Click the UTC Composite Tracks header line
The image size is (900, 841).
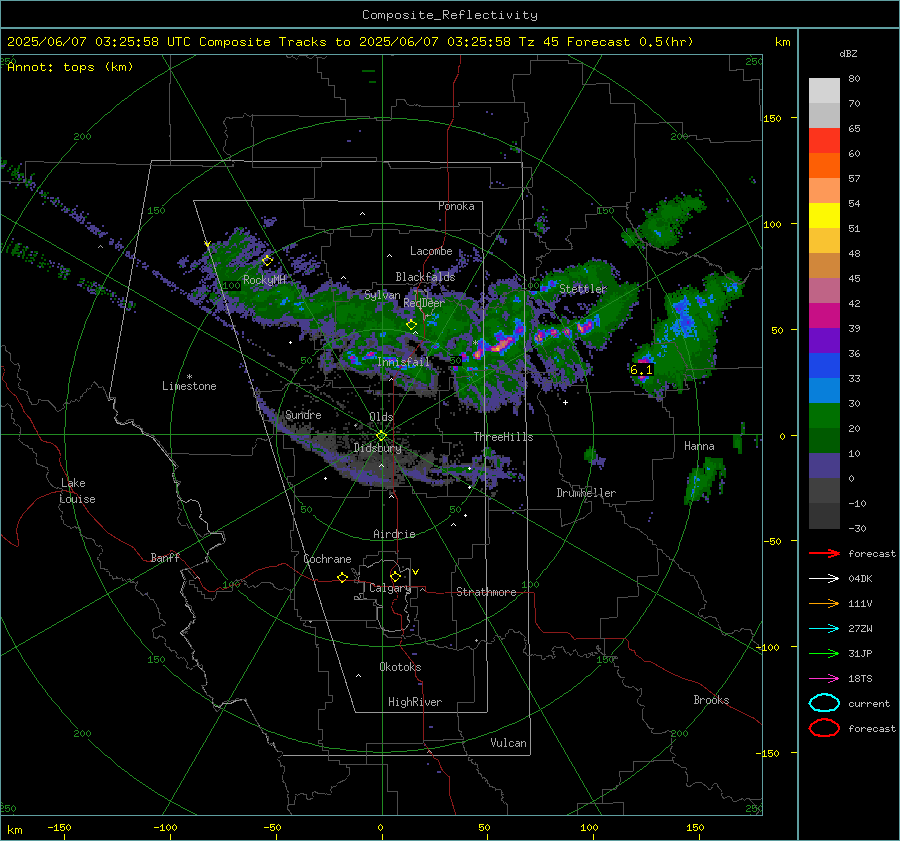coord(350,42)
